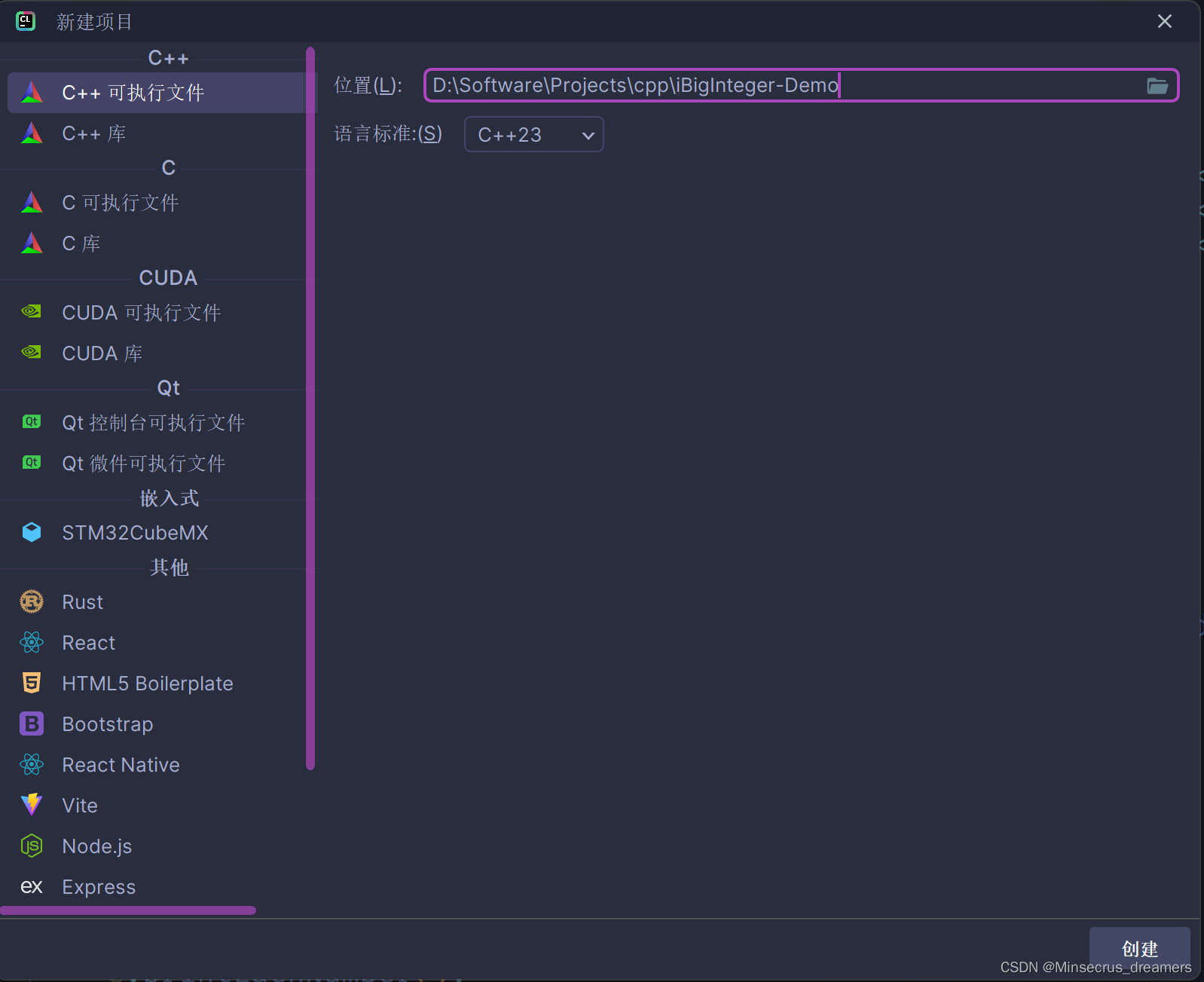Open folder browser icon in location field
Screen dimensions: 1204x982
pyautogui.click(x=1157, y=86)
